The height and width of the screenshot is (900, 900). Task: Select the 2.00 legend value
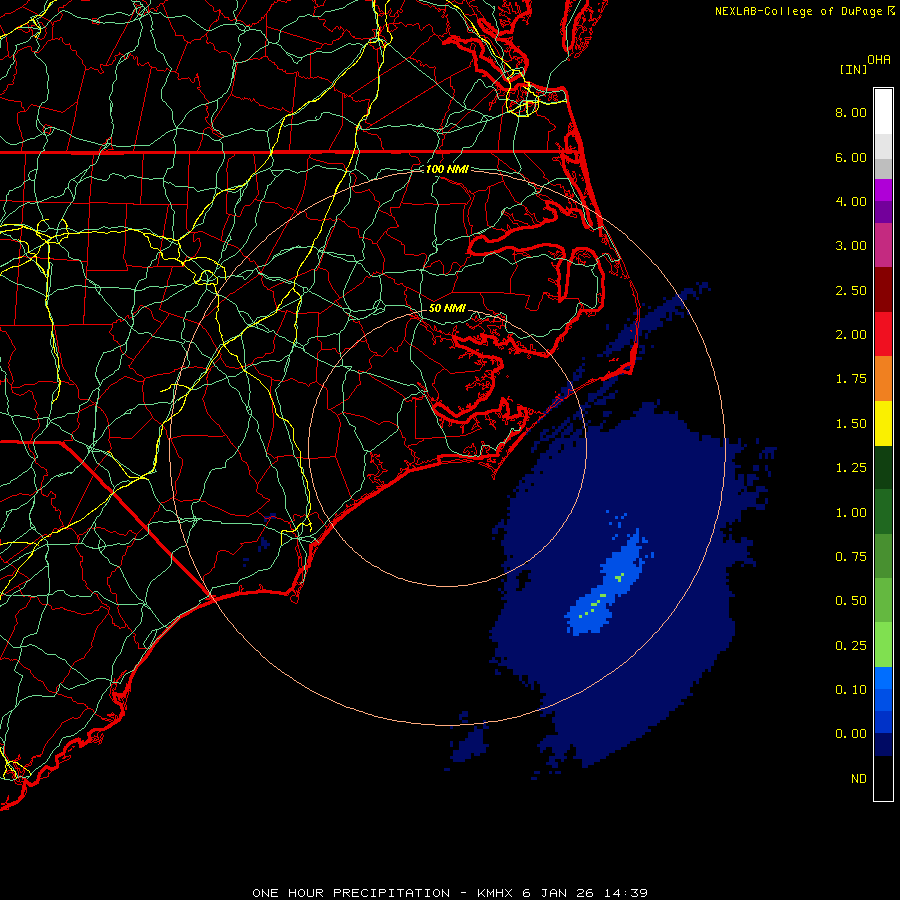(x=851, y=335)
